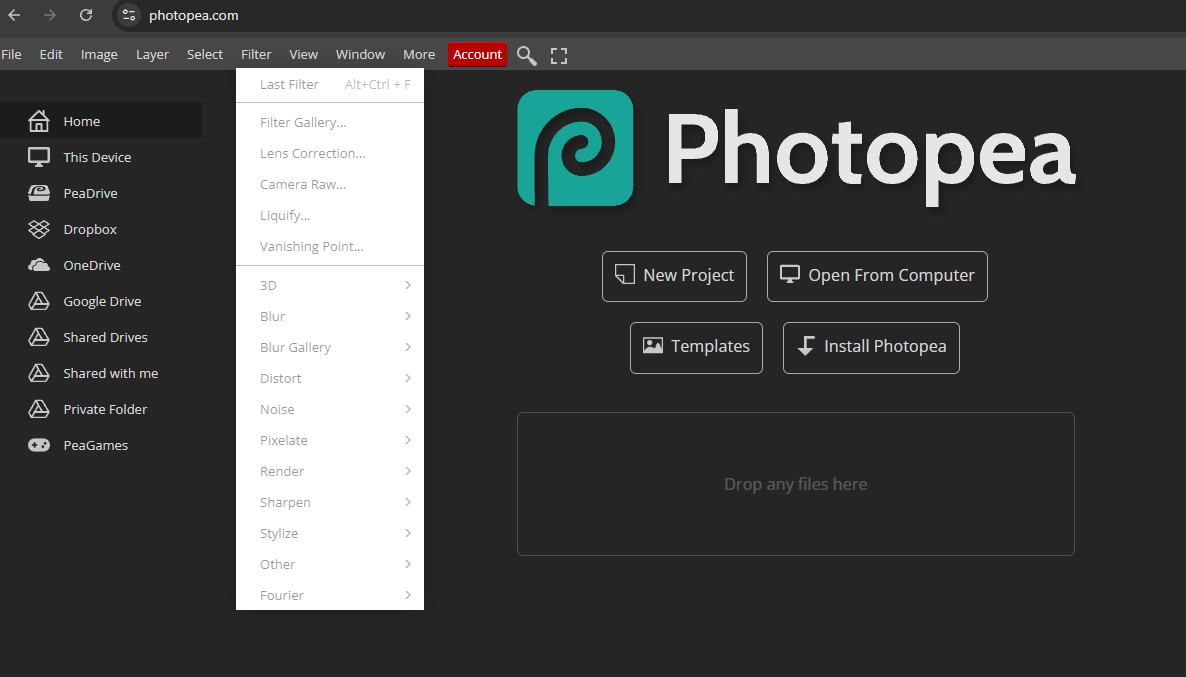
Task: Select PeaDrive label in the sidebar
Action: pos(90,193)
